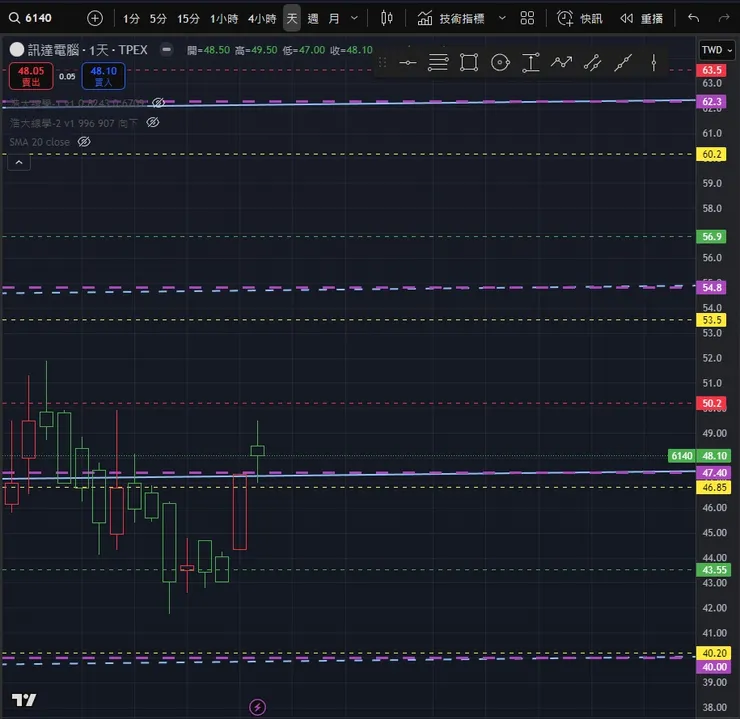Viewport: 740px width, 719px height.
Task: Expand the timeframe dropdown arrow
Action: click(x=354, y=18)
